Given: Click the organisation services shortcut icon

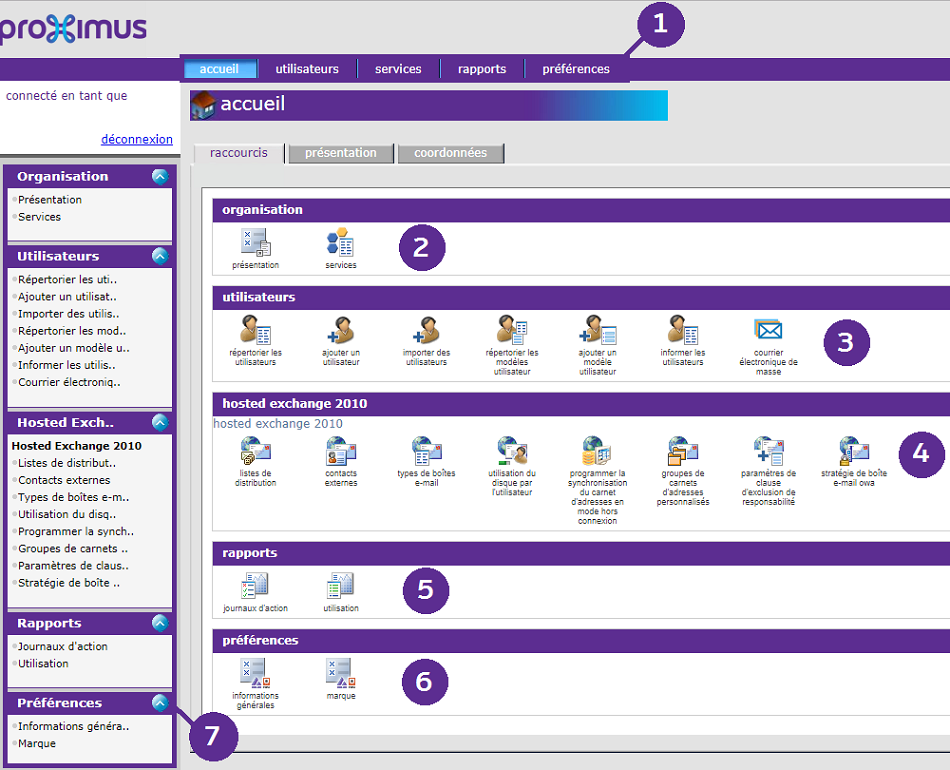Looking at the screenshot, I should click(340, 243).
